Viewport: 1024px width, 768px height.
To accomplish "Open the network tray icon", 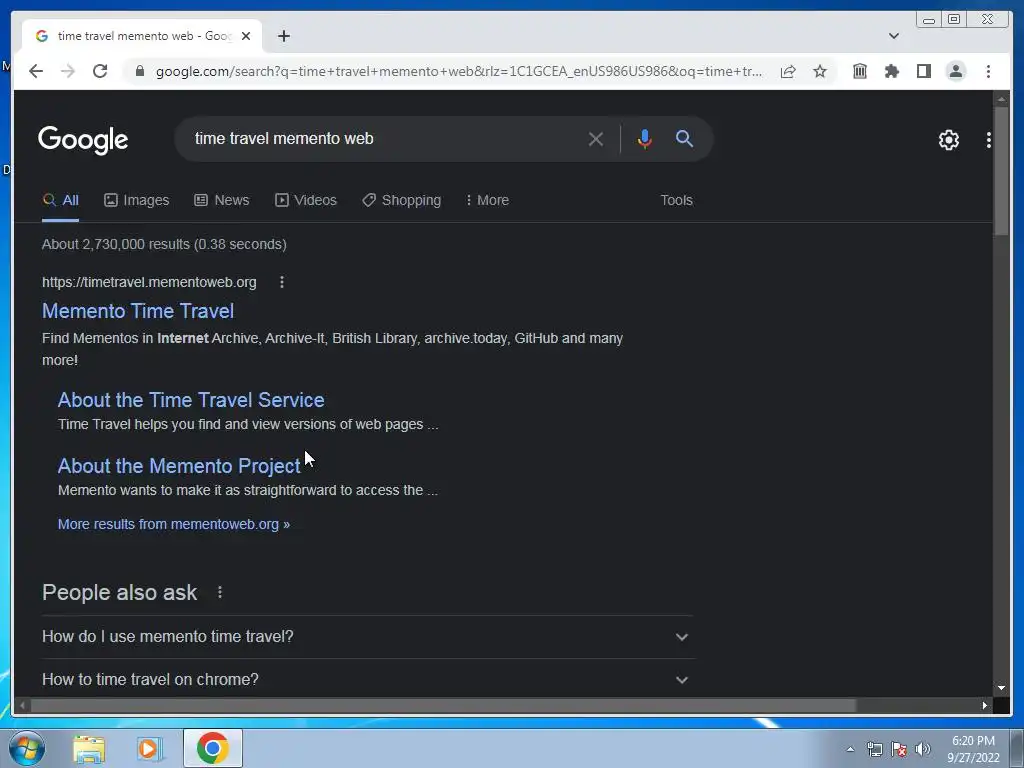I will (874, 749).
